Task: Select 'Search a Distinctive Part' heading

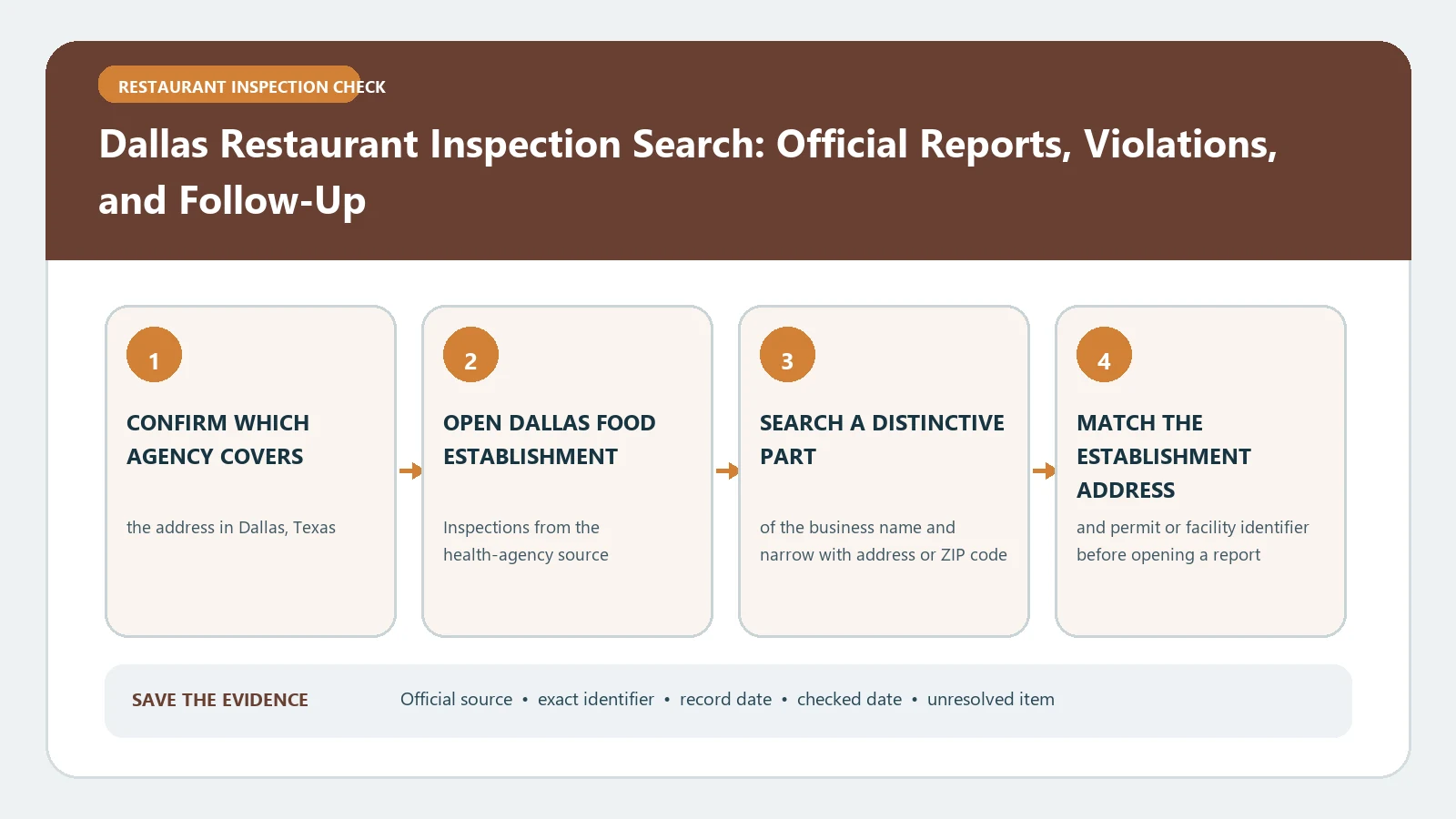Action: (x=882, y=440)
